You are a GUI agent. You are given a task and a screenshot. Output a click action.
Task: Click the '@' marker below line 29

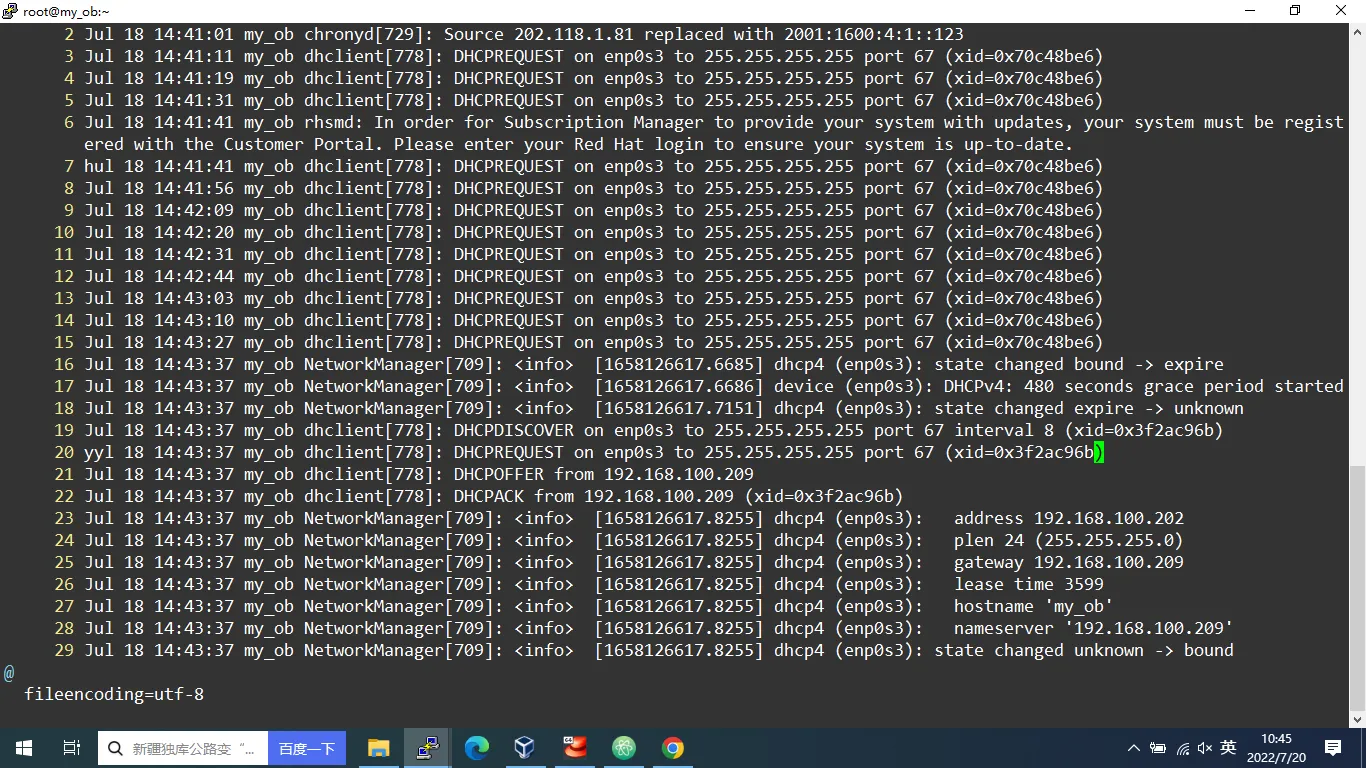click(x=9, y=672)
